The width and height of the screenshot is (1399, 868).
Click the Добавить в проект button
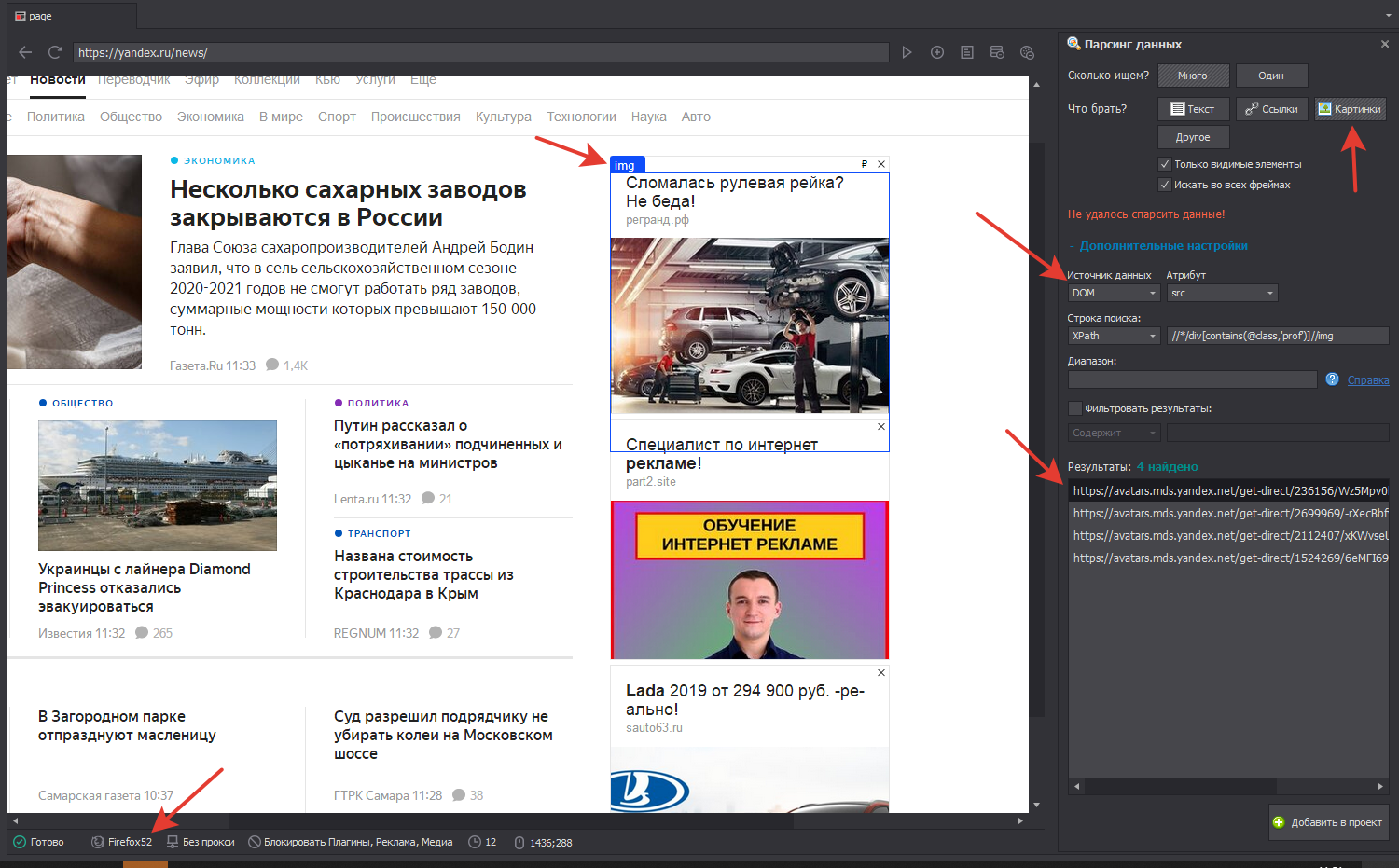pyautogui.click(x=1328, y=822)
